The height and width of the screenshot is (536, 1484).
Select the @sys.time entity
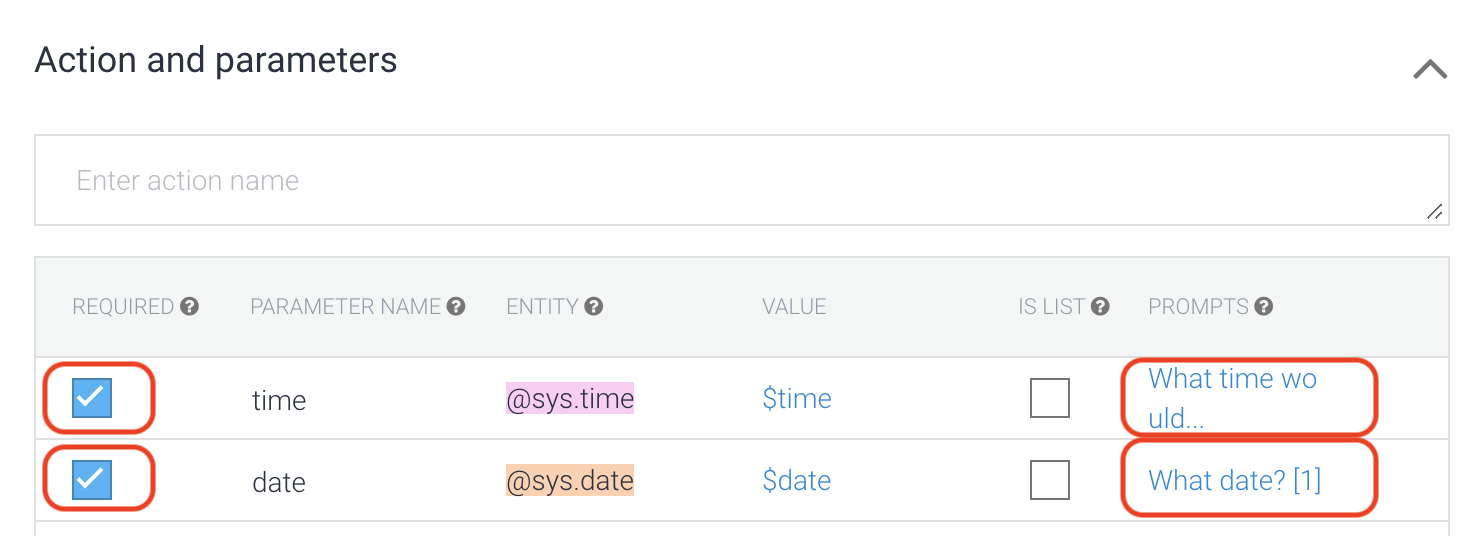(x=570, y=399)
